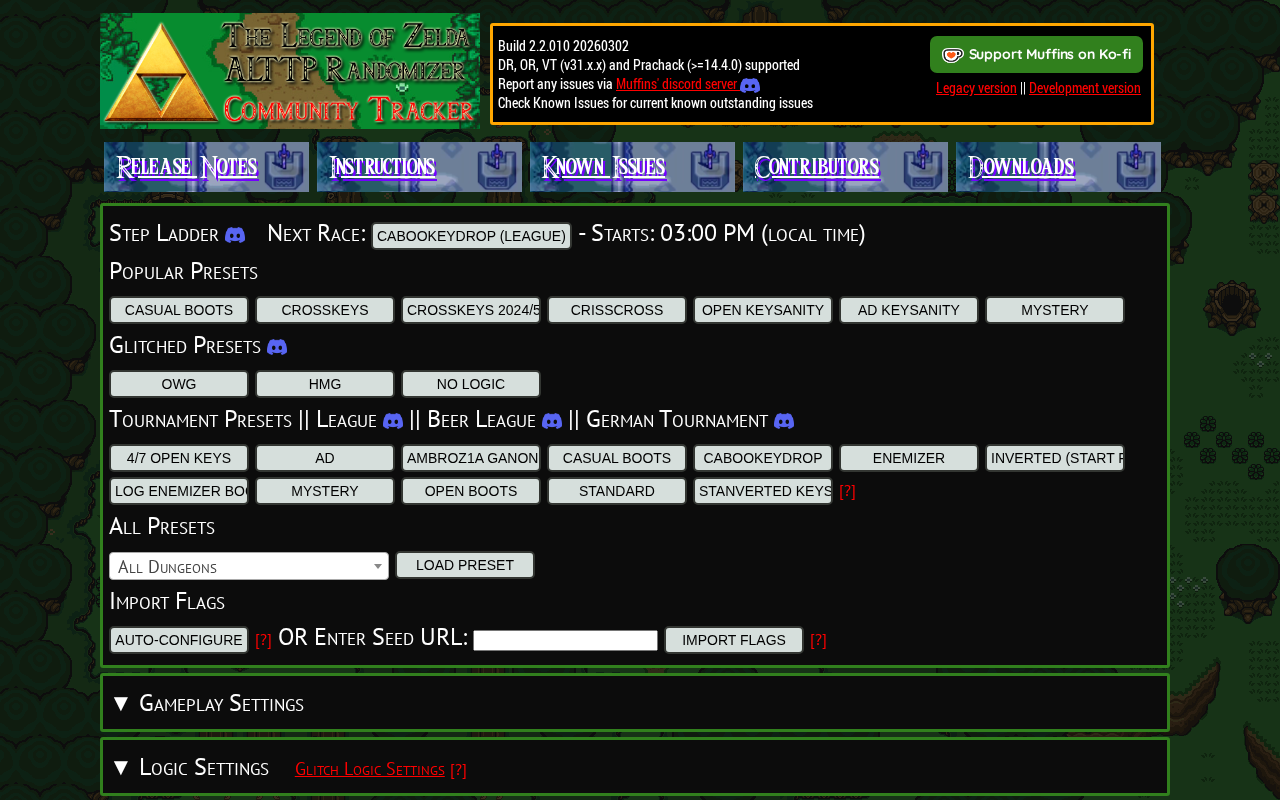Click the "Check Known Issues" notice text
Image resolution: width=1280 pixels, height=800 pixels.
click(x=655, y=103)
